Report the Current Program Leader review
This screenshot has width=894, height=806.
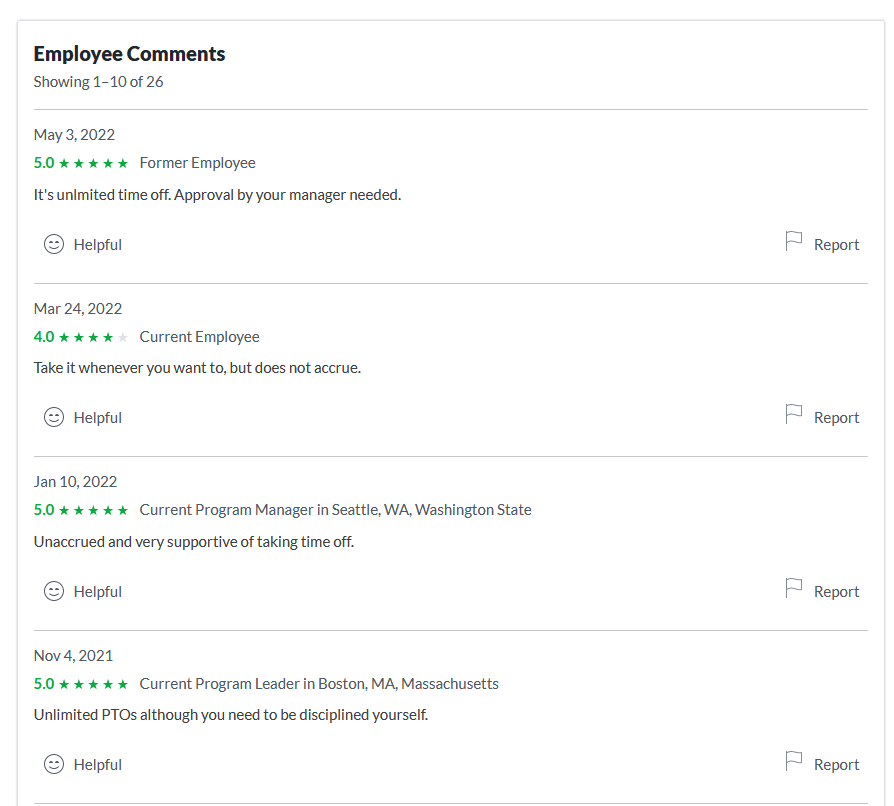pyautogui.click(x=837, y=764)
